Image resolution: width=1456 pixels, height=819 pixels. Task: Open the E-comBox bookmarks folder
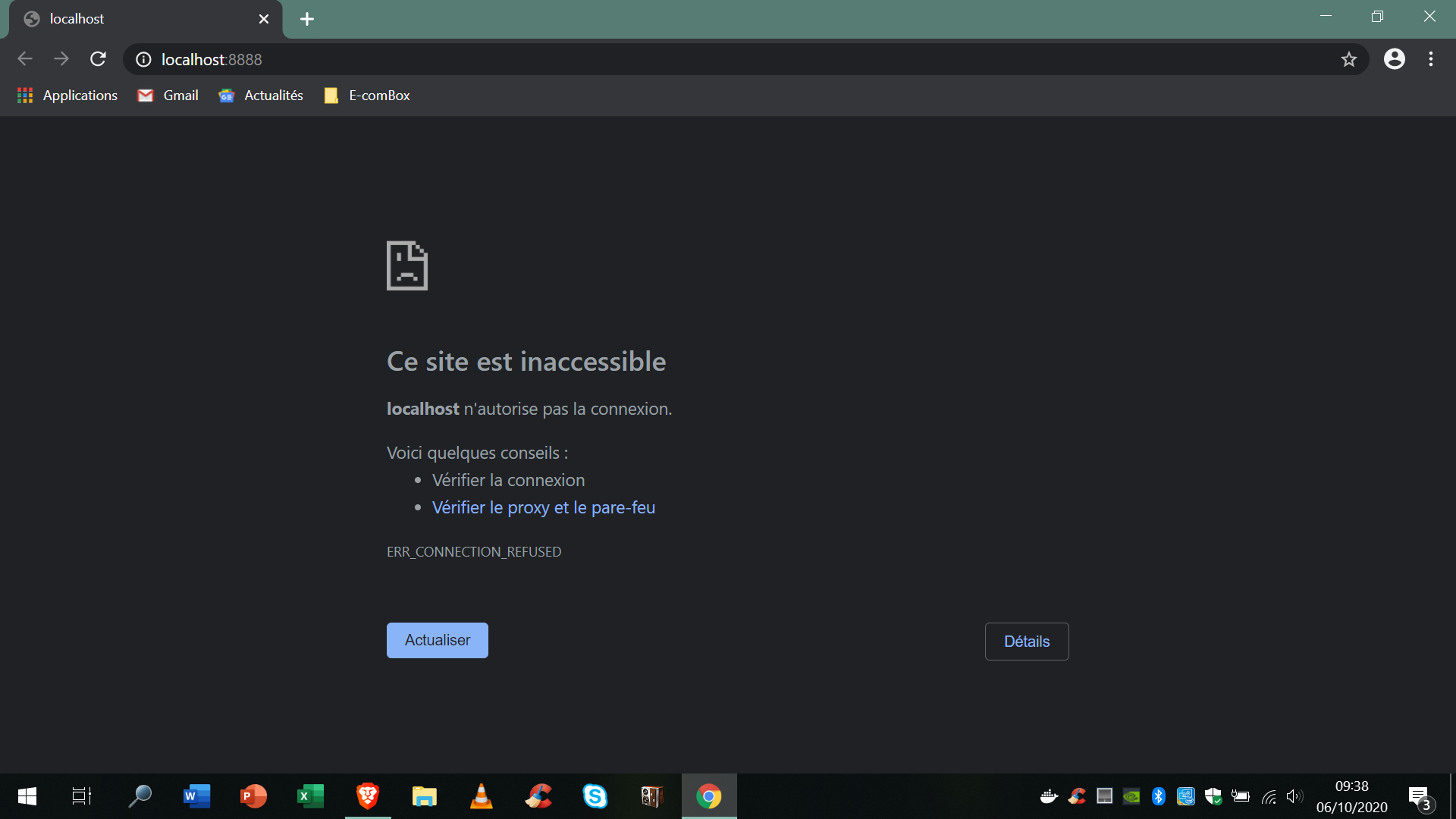(x=367, y=96)
